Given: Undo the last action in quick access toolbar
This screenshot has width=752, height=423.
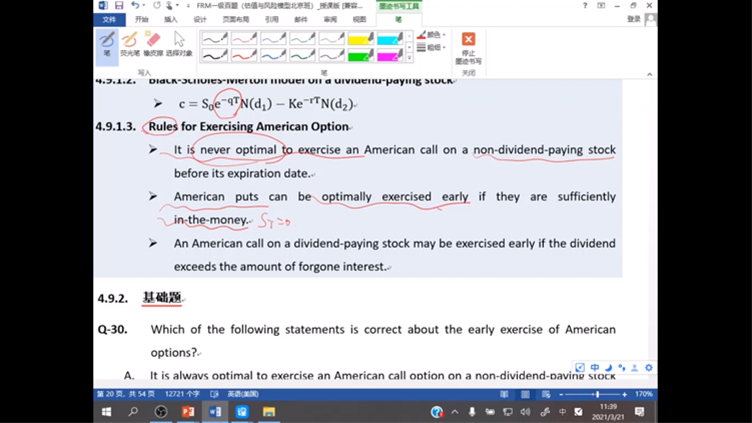Looking at the screenshot, I should coord(135,5).
